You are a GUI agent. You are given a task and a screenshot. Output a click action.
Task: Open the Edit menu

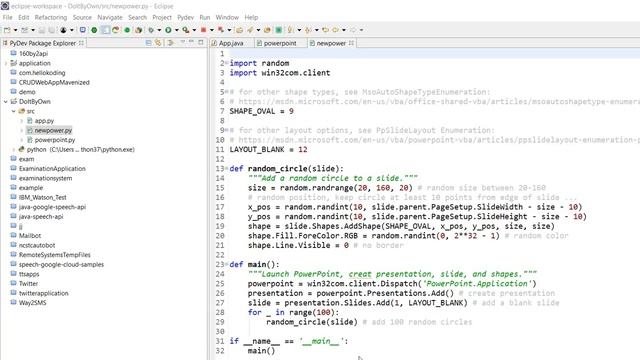pyautogui.click(x=24, y=17)
